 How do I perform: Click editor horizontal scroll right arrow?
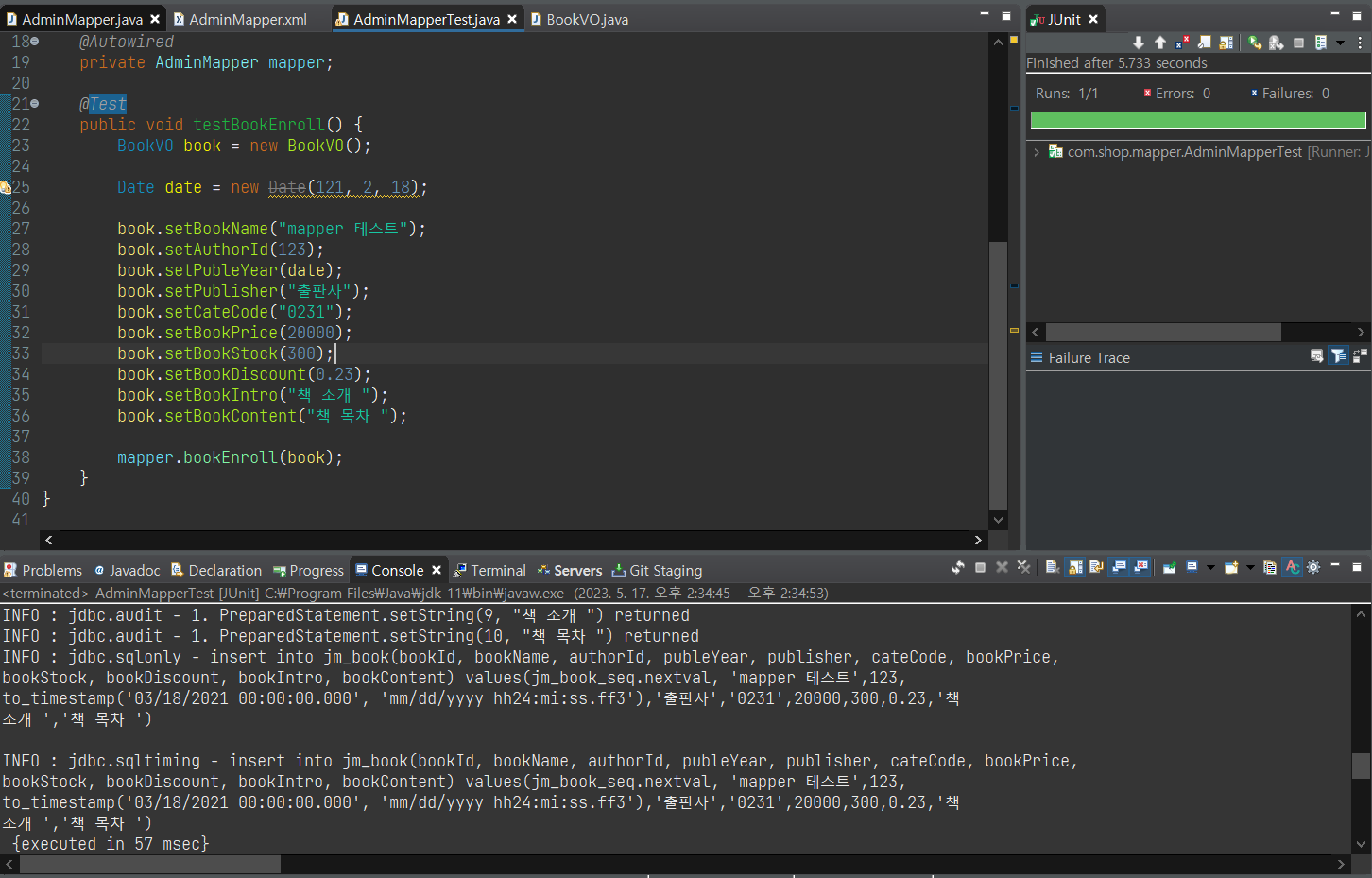[978, 540]
